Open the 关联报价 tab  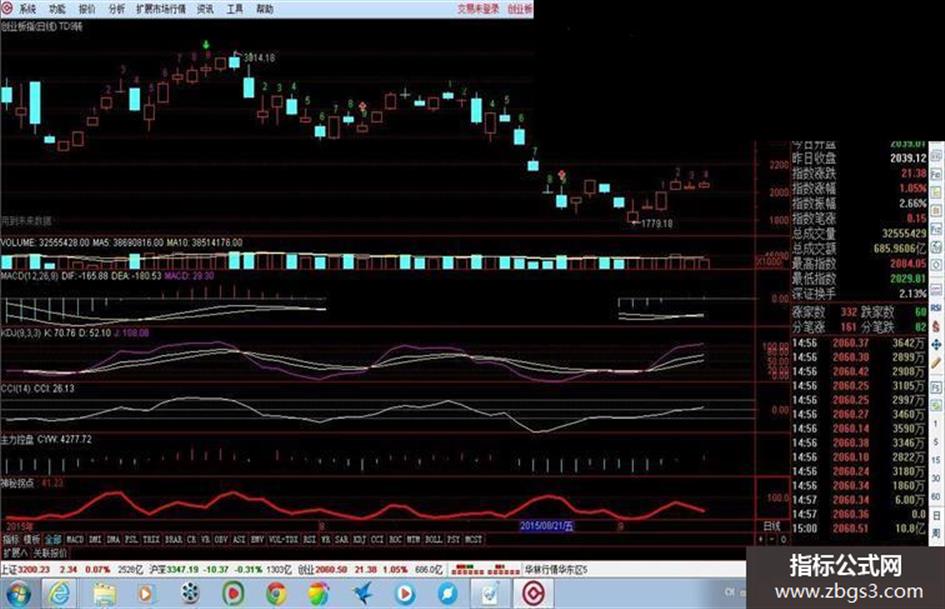tap(49, 553)
